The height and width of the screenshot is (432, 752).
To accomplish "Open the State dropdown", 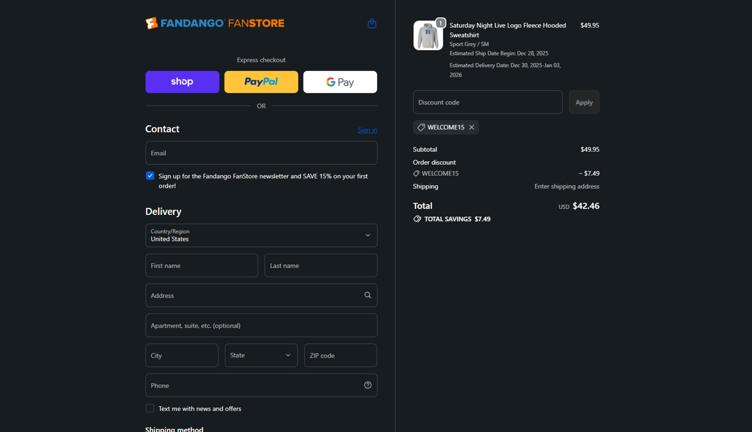I will coord(261,355).
